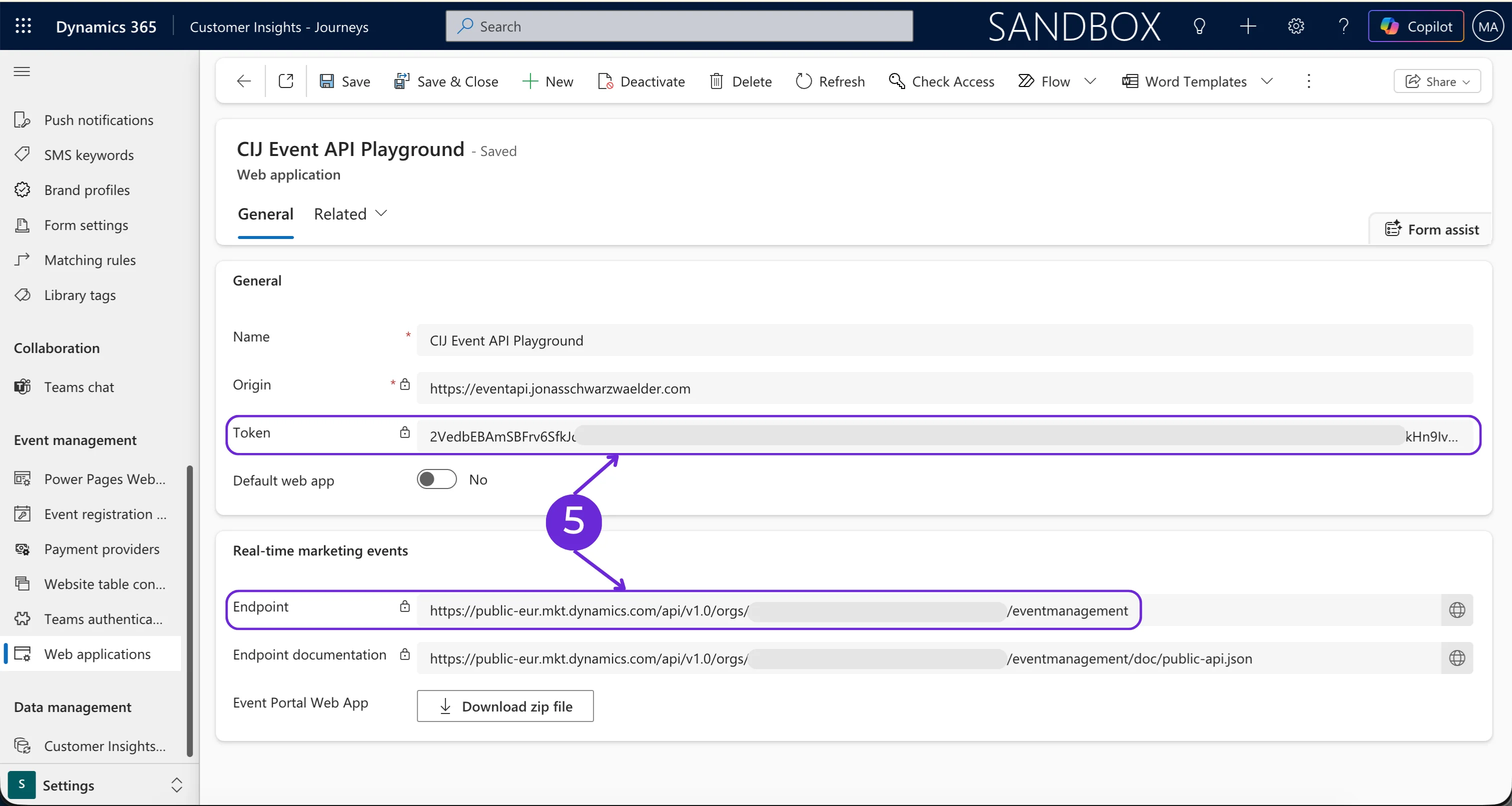Click the Flow command
Image resolution: width=1512 pixels, height=806 pixels.
1044,81
